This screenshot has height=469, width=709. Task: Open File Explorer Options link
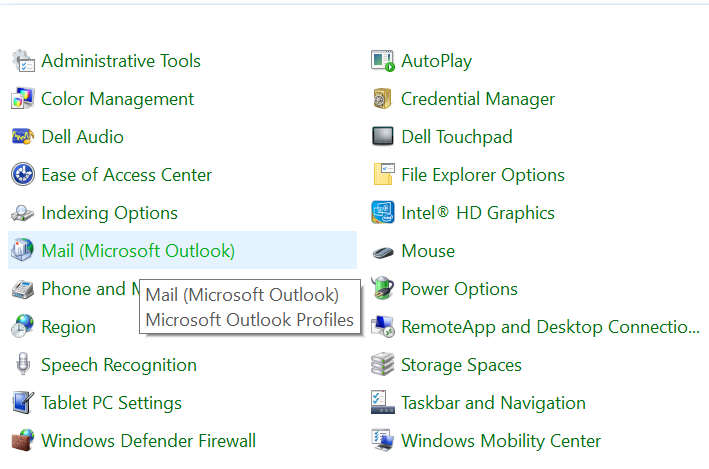tap(483, 175)
